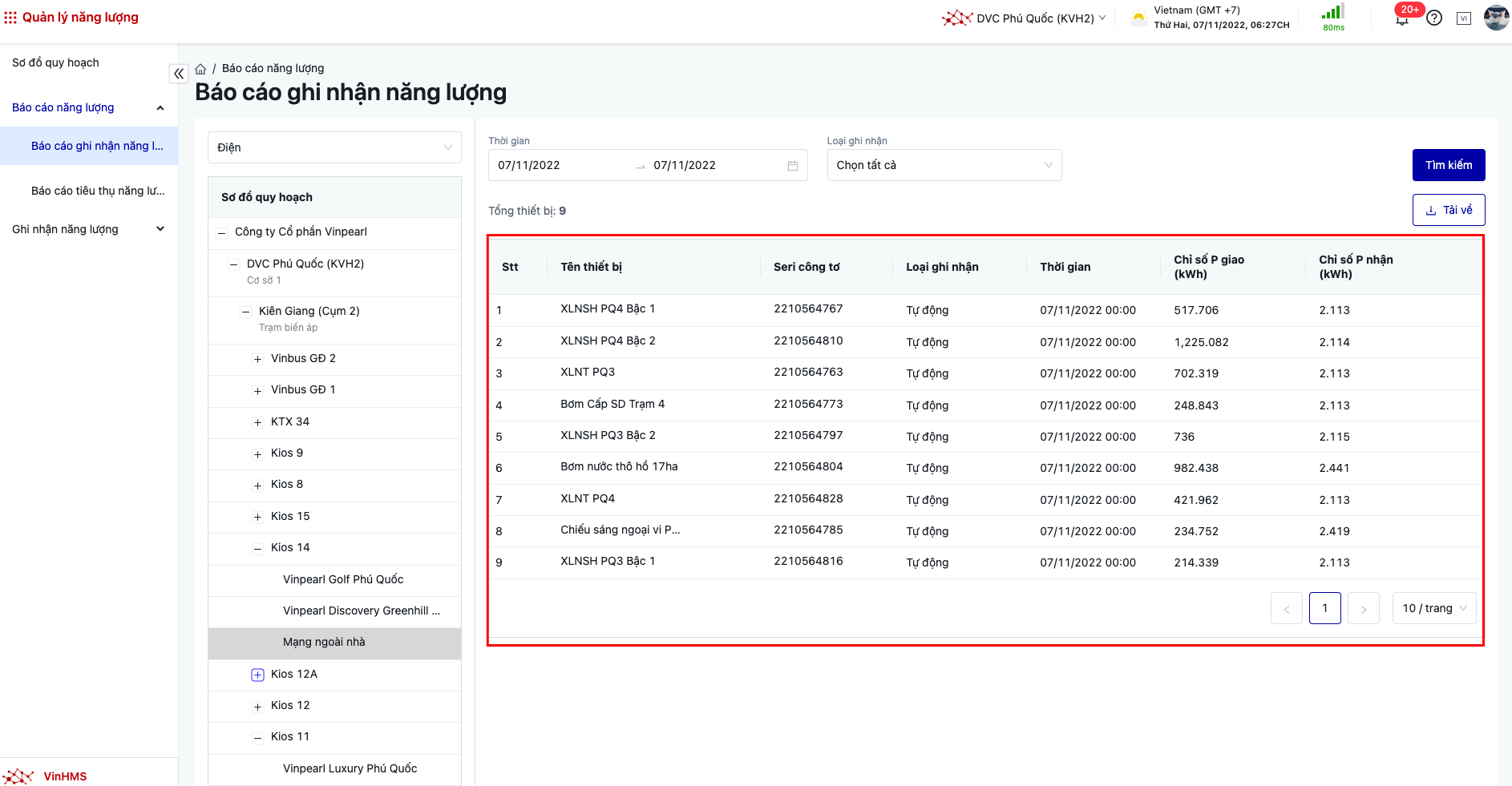This screenshot has height=786, width=1512.
Task: Switch language via the VI icon
Action: tap(1464, 18)
